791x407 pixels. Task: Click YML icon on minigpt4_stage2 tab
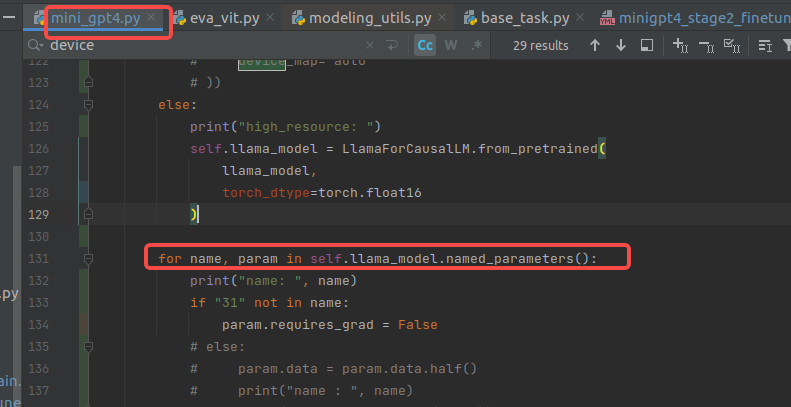click(x=607, y=19)
